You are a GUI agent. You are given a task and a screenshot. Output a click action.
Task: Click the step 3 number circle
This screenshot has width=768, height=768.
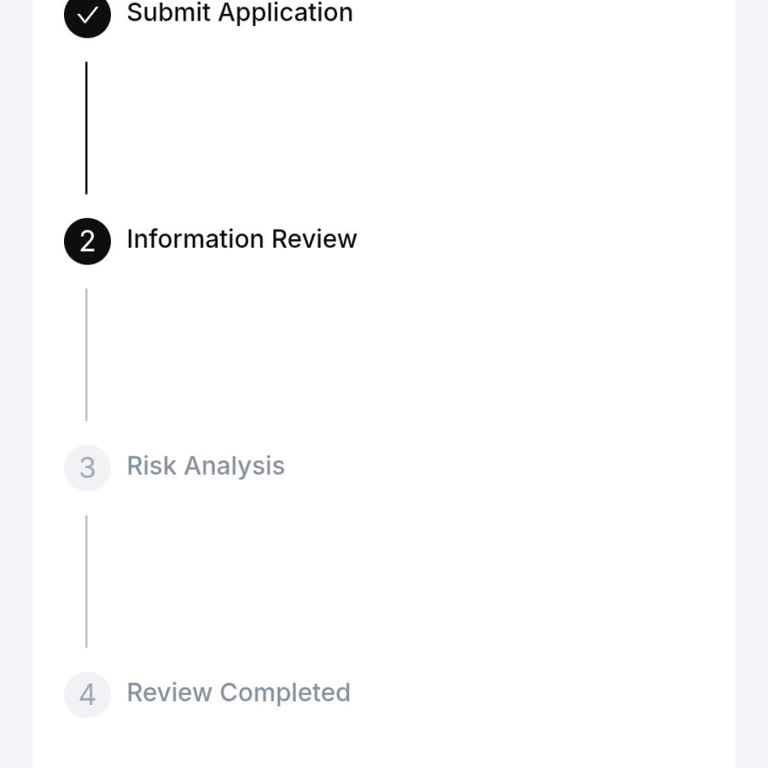pos(87,468)
